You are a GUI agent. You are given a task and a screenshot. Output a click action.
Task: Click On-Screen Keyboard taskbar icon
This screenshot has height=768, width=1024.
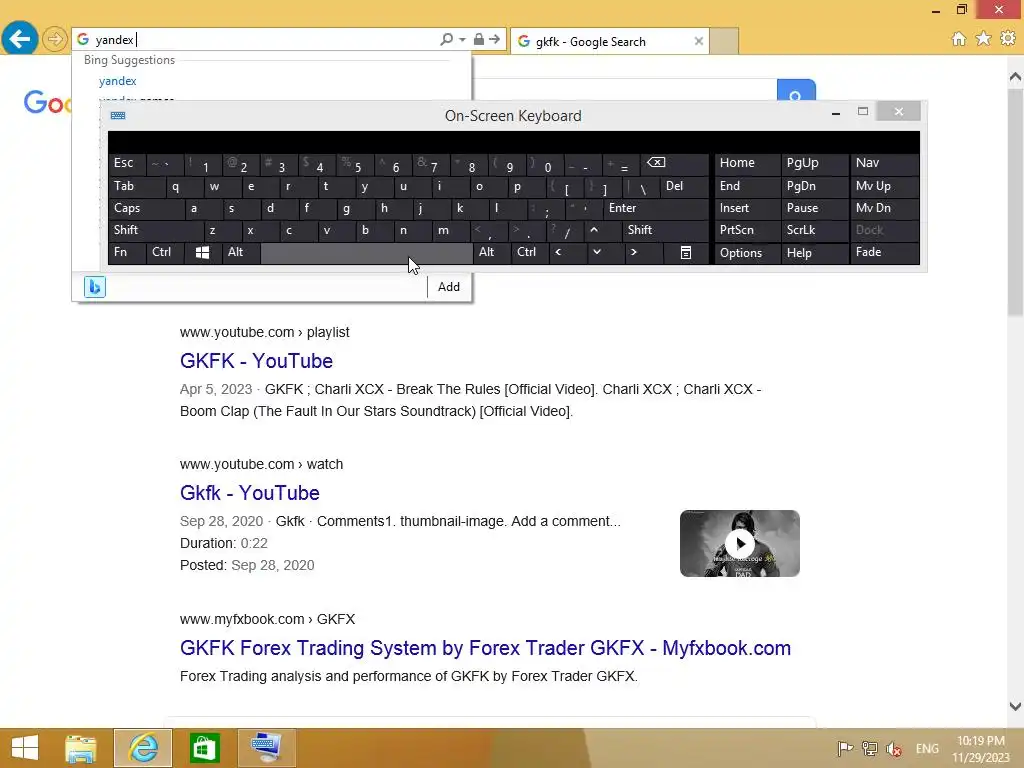(266, 748)
